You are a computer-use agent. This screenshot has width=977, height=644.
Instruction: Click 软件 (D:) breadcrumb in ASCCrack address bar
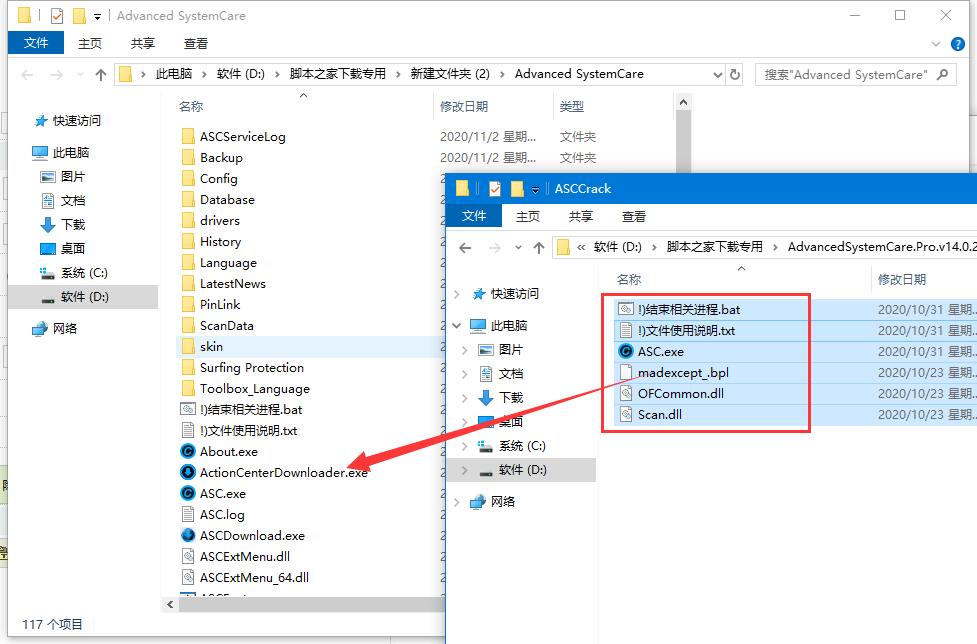(617, 247)
